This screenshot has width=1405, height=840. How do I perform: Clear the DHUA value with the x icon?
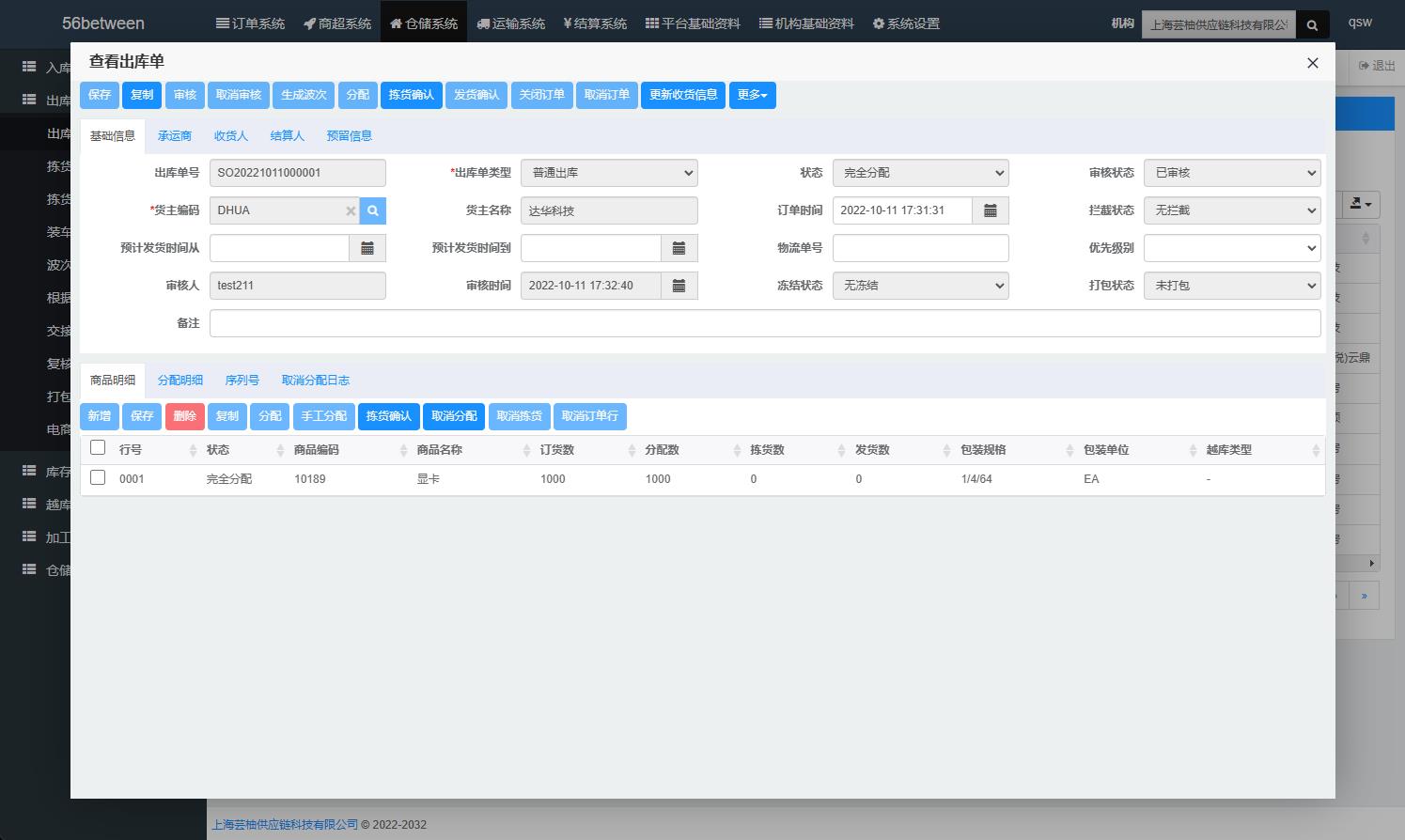pos(351,211)
